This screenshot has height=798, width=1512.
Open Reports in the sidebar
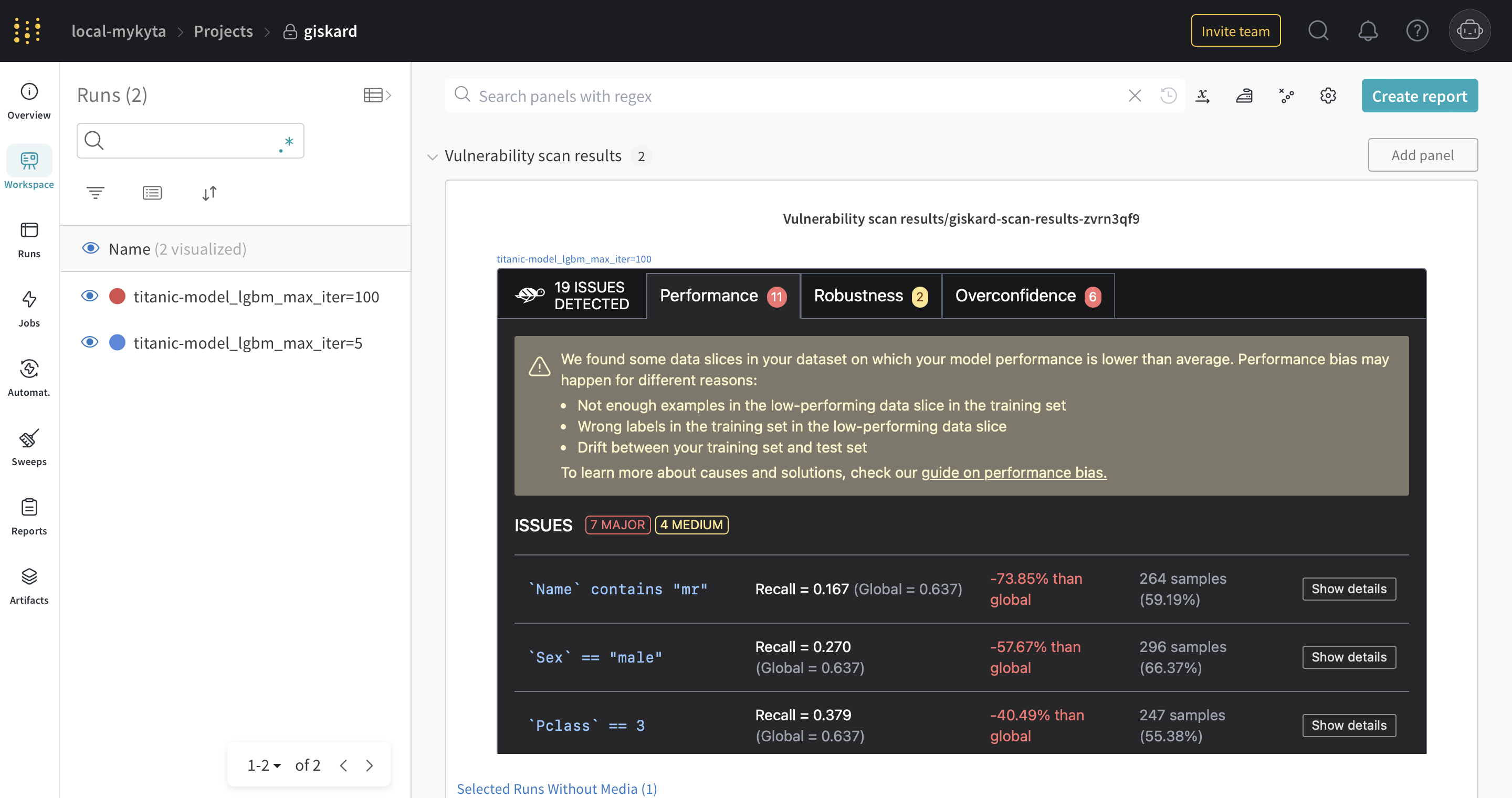(x=29, y=517)
